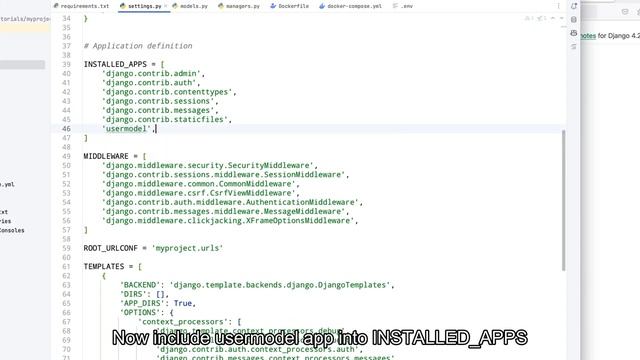Click the docker-compose.yml tab icon
Image resolution: width=640 pixels, height=360 pixels.
click(322, 6)
